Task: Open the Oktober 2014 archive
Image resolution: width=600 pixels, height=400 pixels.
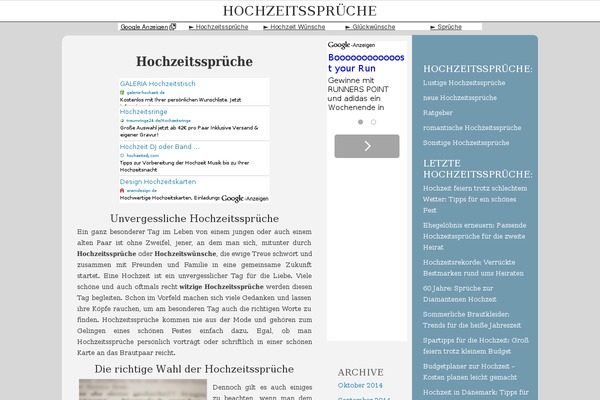Action: coord(360,385)
